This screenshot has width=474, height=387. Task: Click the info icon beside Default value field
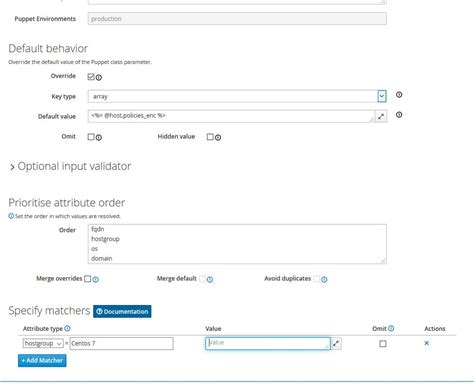pyautogui.click(x=399, y=115)
